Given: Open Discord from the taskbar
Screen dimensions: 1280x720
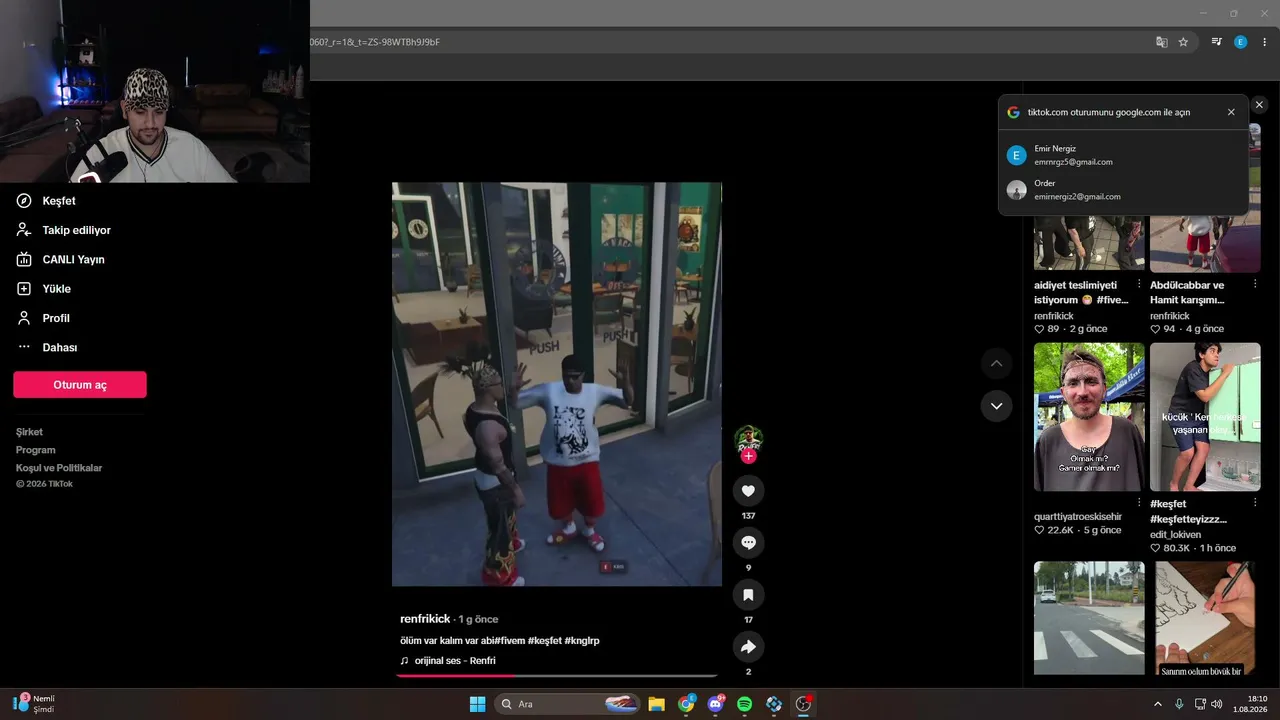Looking at the screenshot, I should pyautogui.click(x=715, y=704).
